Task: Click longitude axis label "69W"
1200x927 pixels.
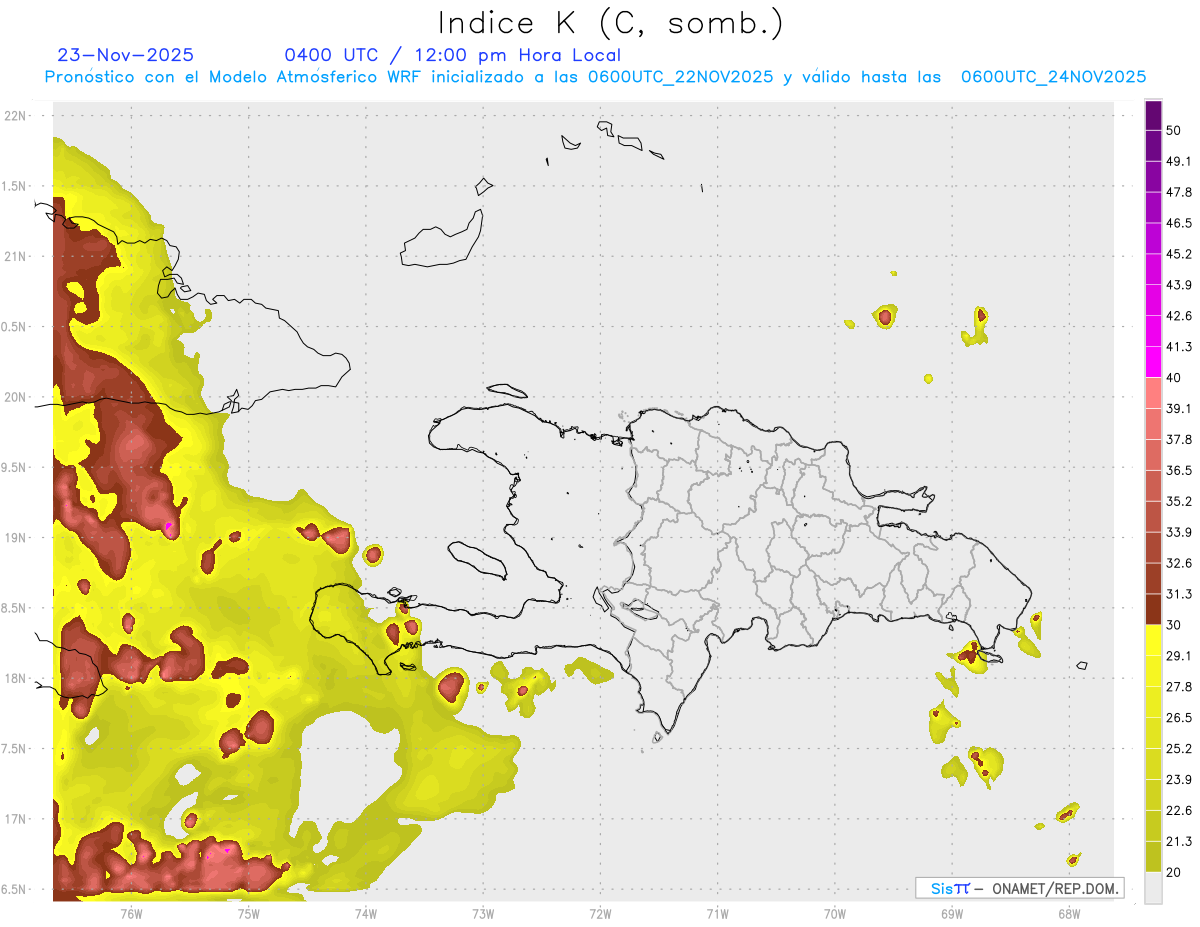Action: click(x=952, y=914)
